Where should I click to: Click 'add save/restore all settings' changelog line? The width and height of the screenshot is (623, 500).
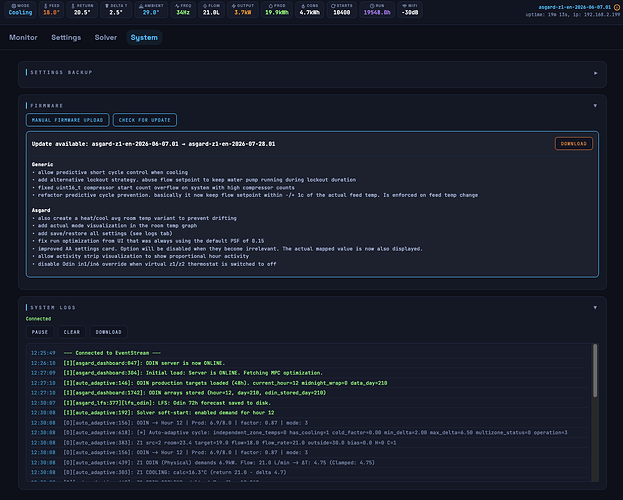click(102, 233)
